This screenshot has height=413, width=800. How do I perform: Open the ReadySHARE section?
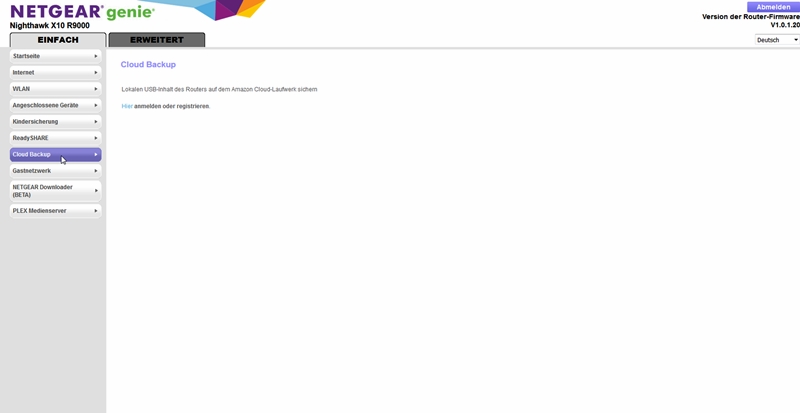tap(50, 138)
